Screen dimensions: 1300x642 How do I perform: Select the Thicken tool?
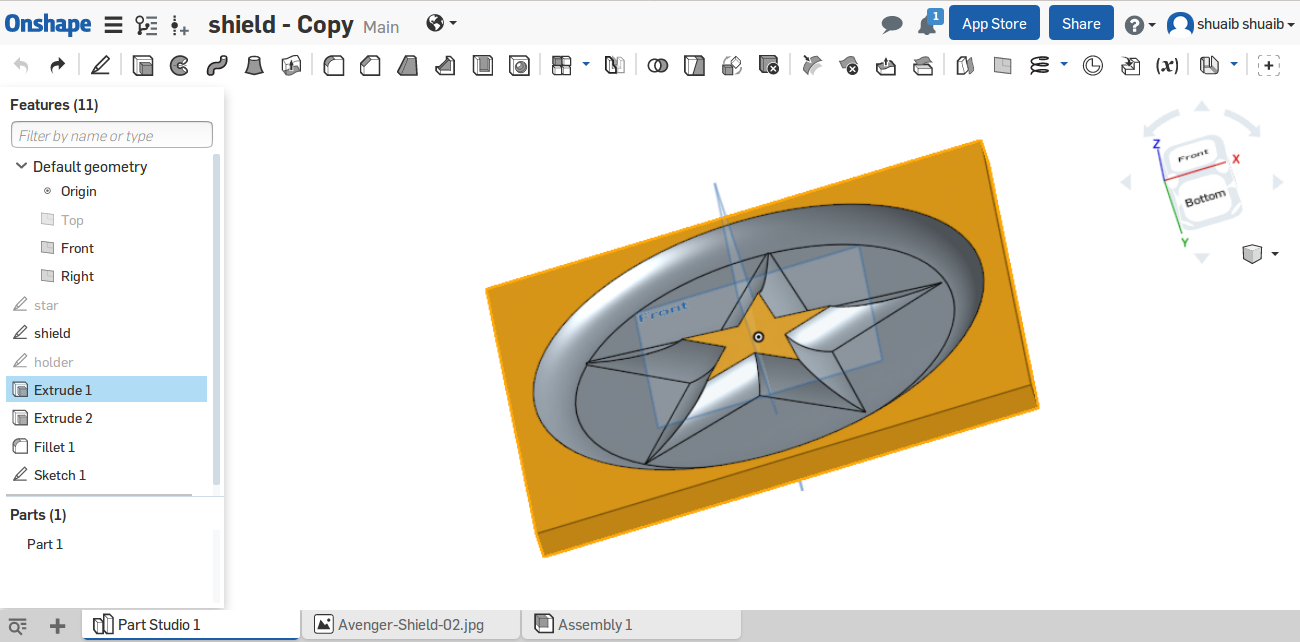291,66
